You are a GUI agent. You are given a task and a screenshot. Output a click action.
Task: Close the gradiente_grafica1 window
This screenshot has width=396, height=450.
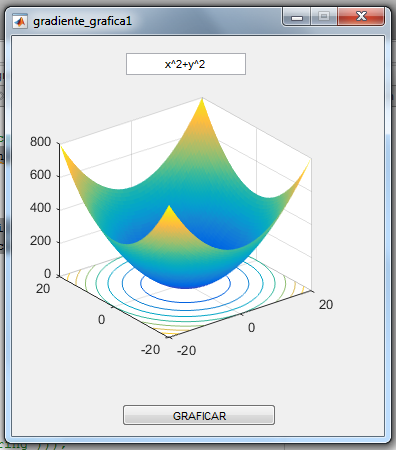(361, 16)
